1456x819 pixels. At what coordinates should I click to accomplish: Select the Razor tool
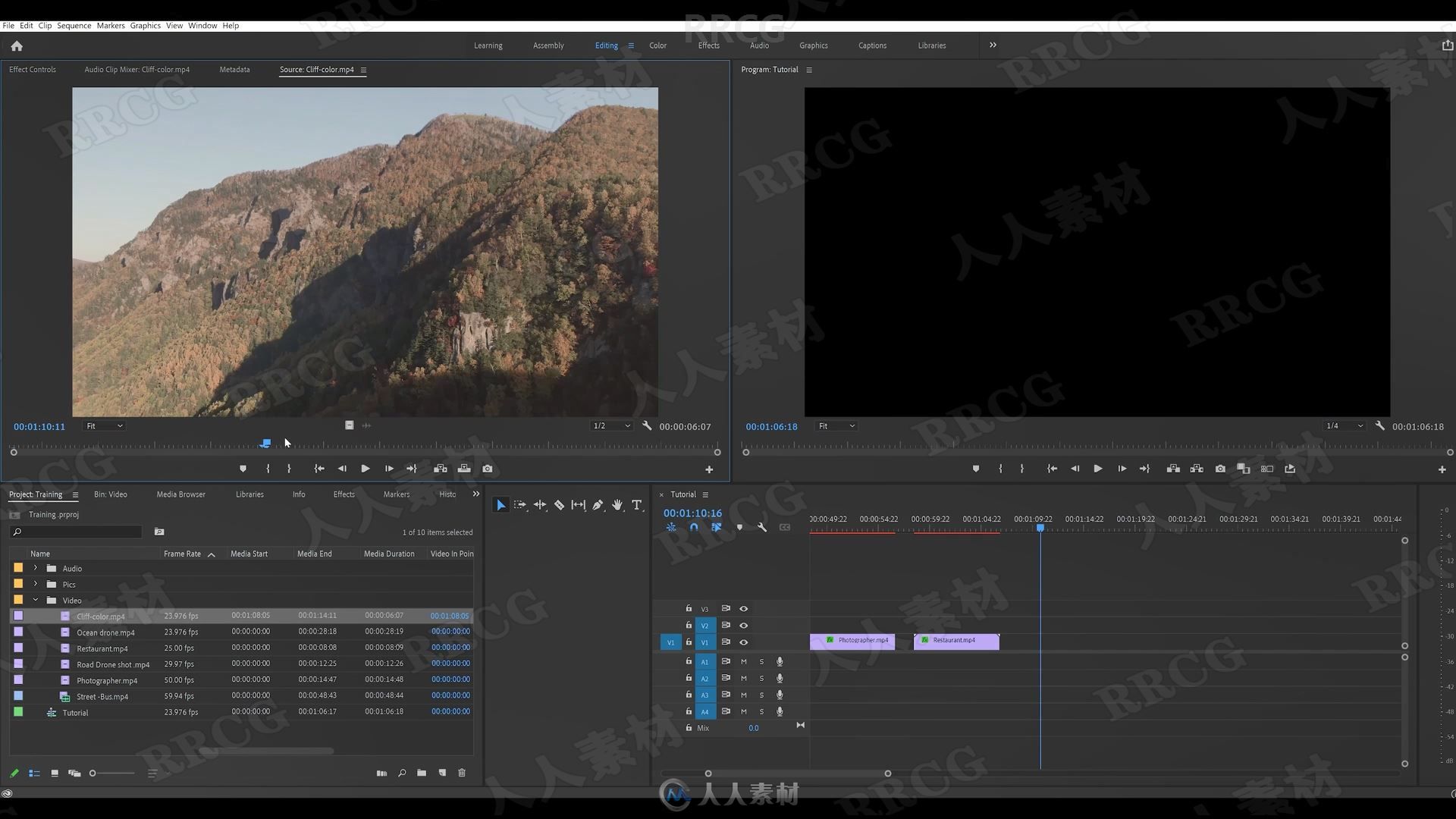[x=559, y=505]
